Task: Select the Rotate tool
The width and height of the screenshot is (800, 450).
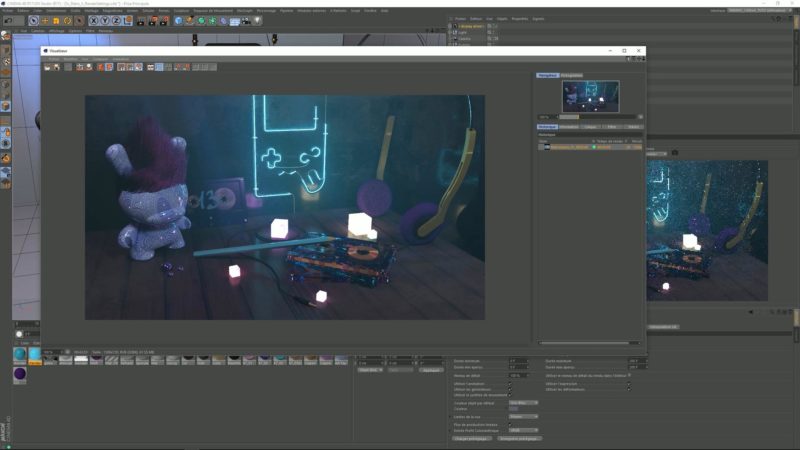Action: (x=67, y=21)
